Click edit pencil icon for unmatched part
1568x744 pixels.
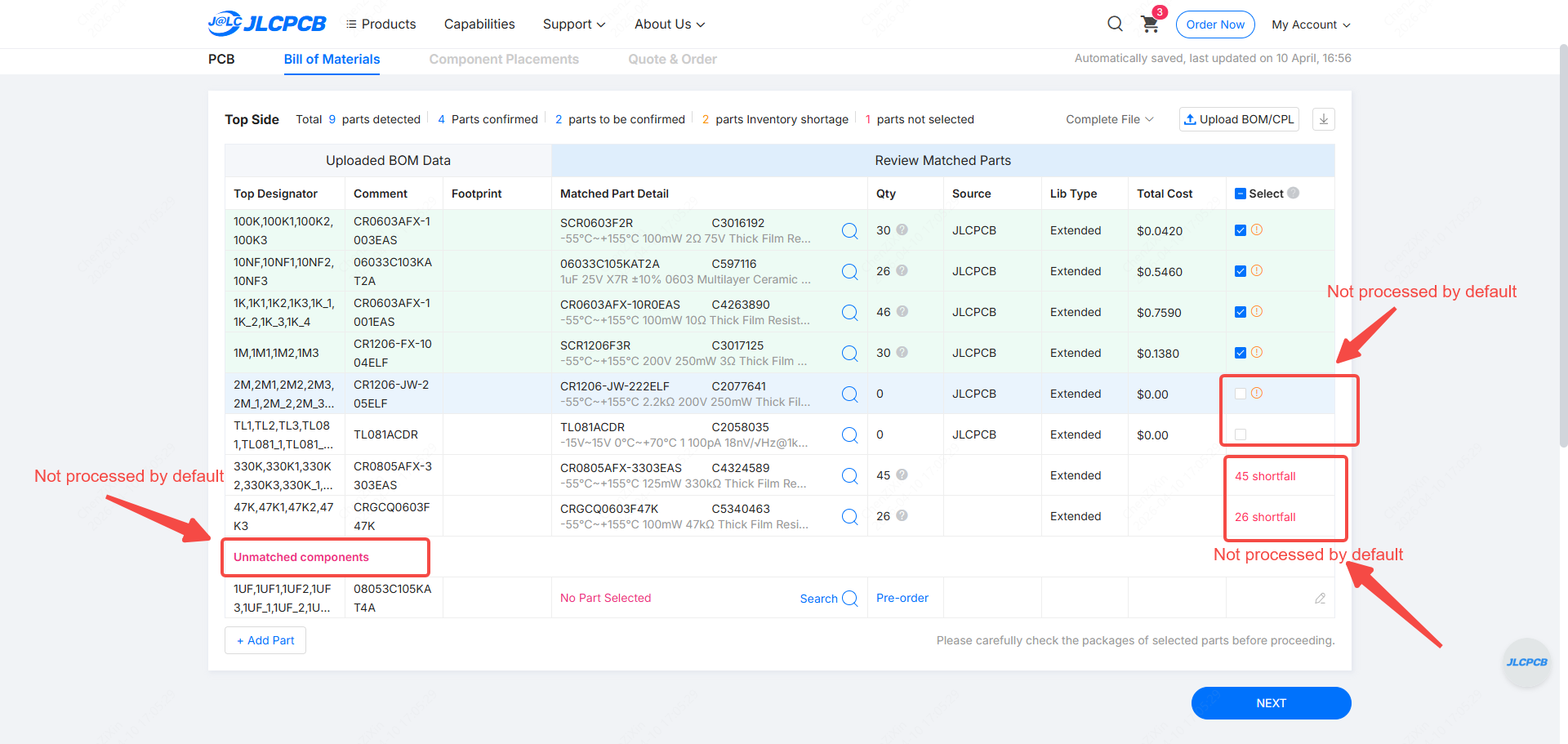(x=1320, y=599)
